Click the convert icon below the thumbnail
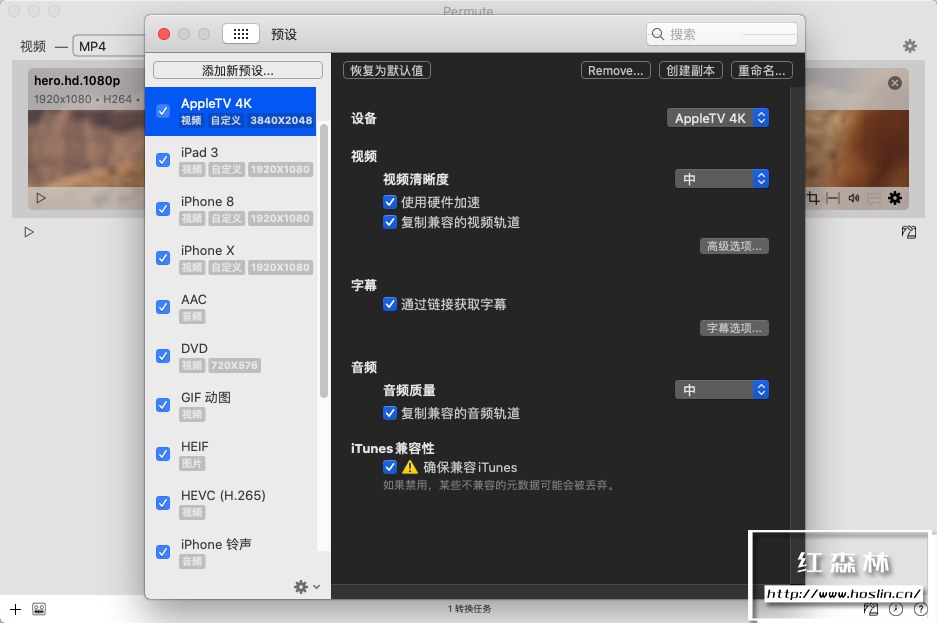 point(908,232)
